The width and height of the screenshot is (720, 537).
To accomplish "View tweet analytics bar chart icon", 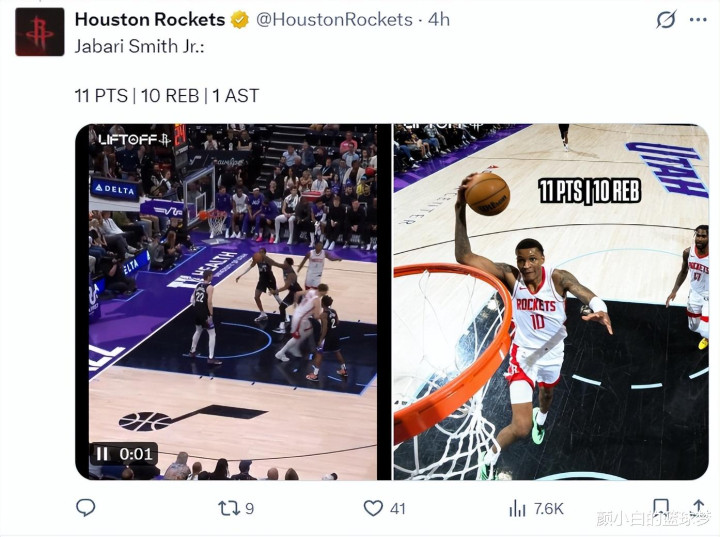I will [x=517, y=509].
